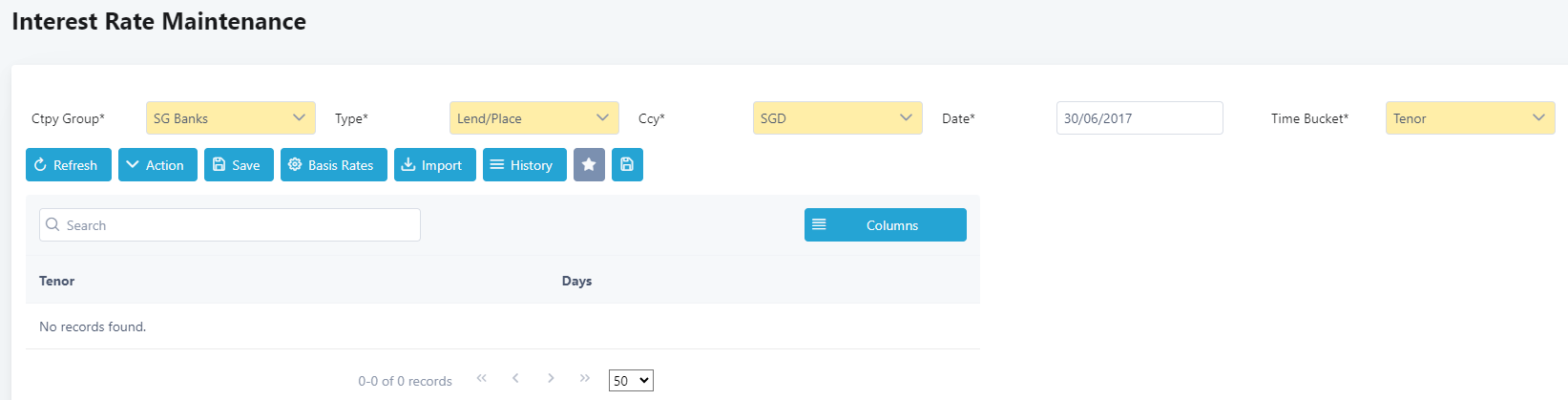Click the floppy disk icon-only button

point(627,165)
